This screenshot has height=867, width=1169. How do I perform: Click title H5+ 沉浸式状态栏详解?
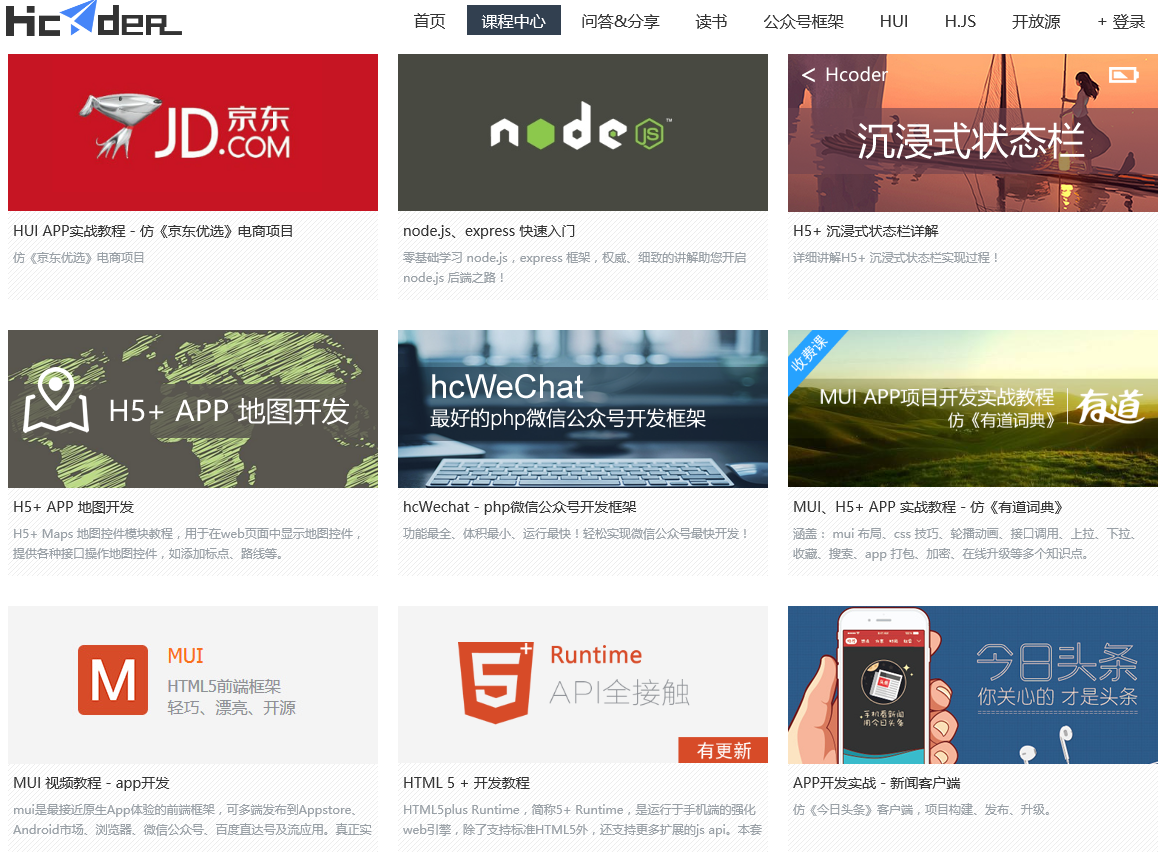866,231
